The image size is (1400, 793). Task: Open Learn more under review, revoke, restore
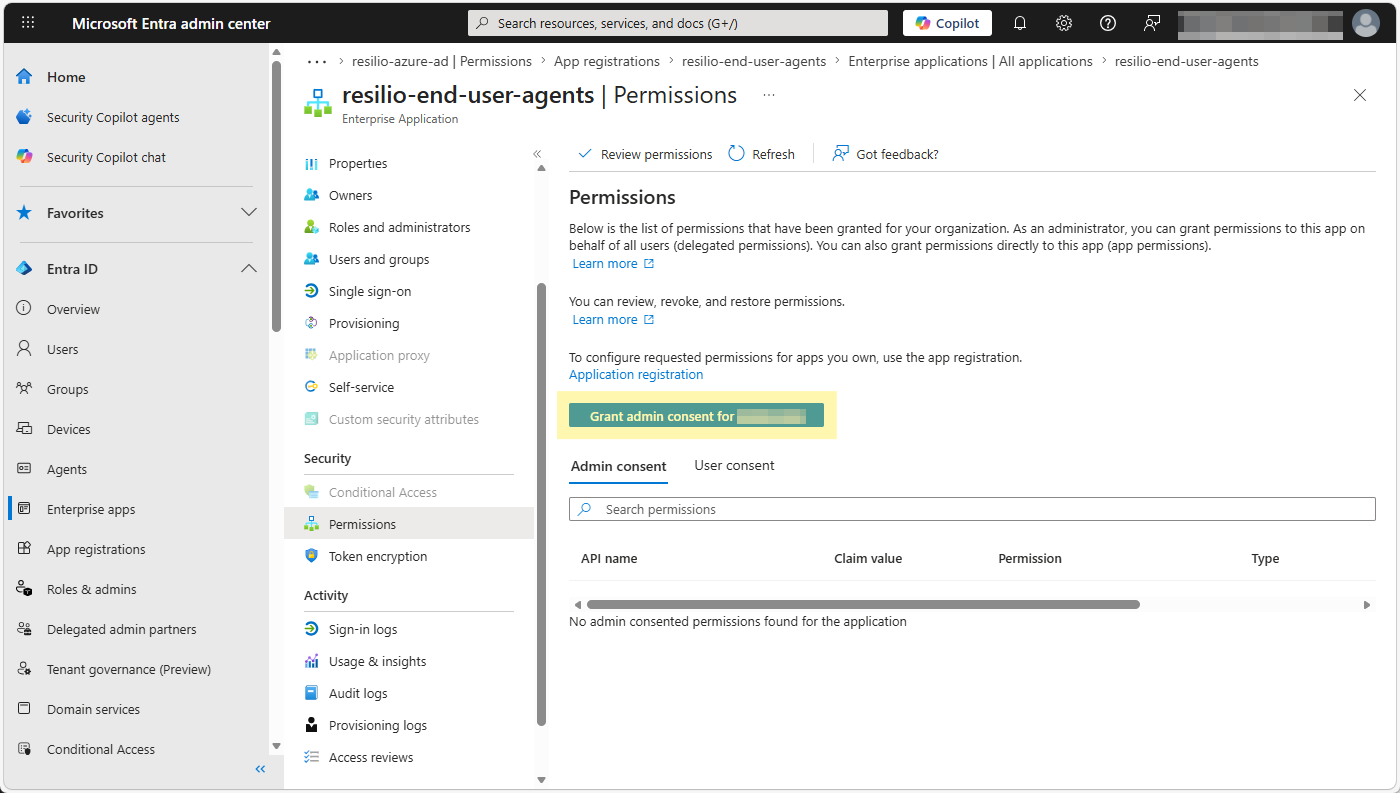613,320
